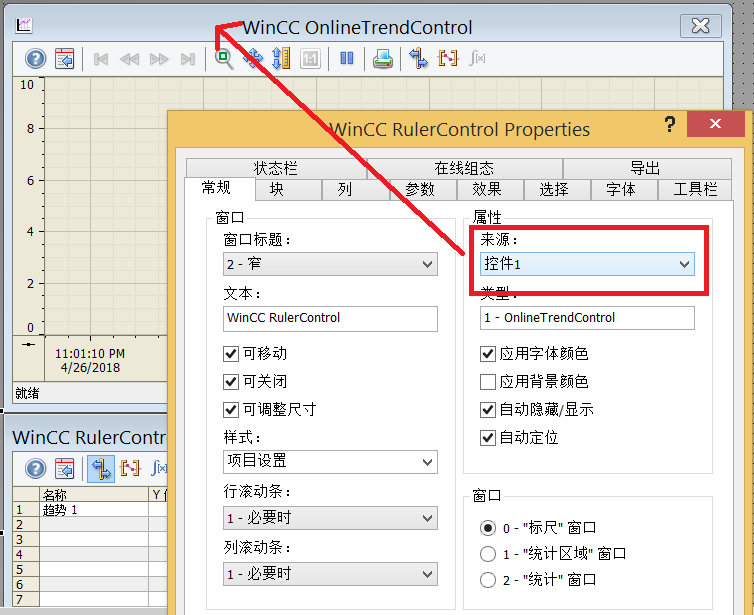Switch to the 效果 tab
The height and width of the screenshot is (615, 754).
(490, 189)
